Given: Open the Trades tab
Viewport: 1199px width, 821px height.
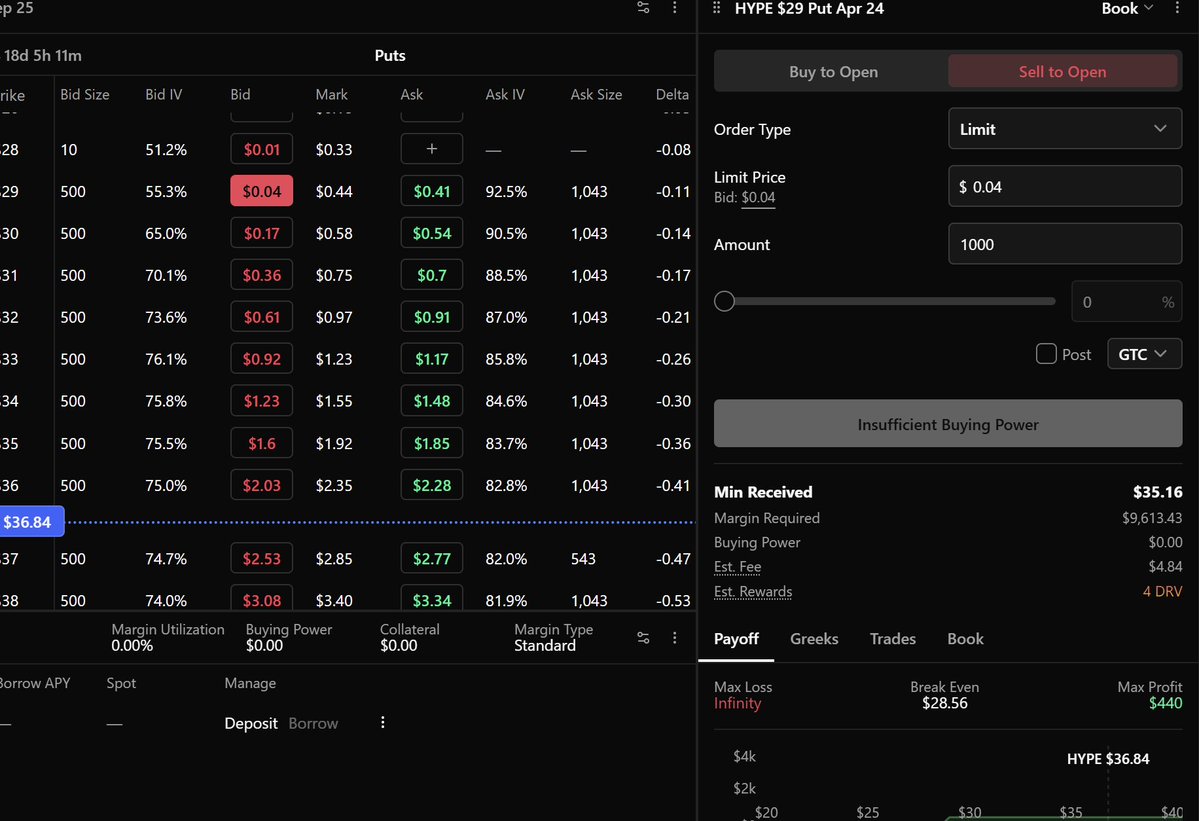Looking at the screenshot, I should [892, 639].
